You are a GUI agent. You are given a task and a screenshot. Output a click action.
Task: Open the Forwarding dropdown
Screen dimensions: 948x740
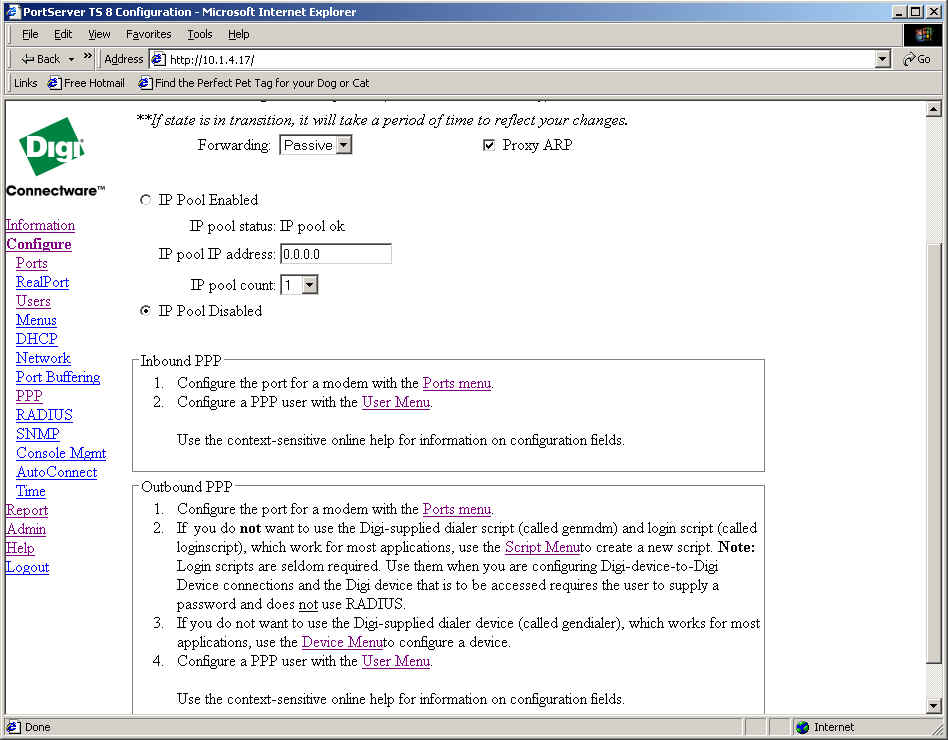[343, 146]
